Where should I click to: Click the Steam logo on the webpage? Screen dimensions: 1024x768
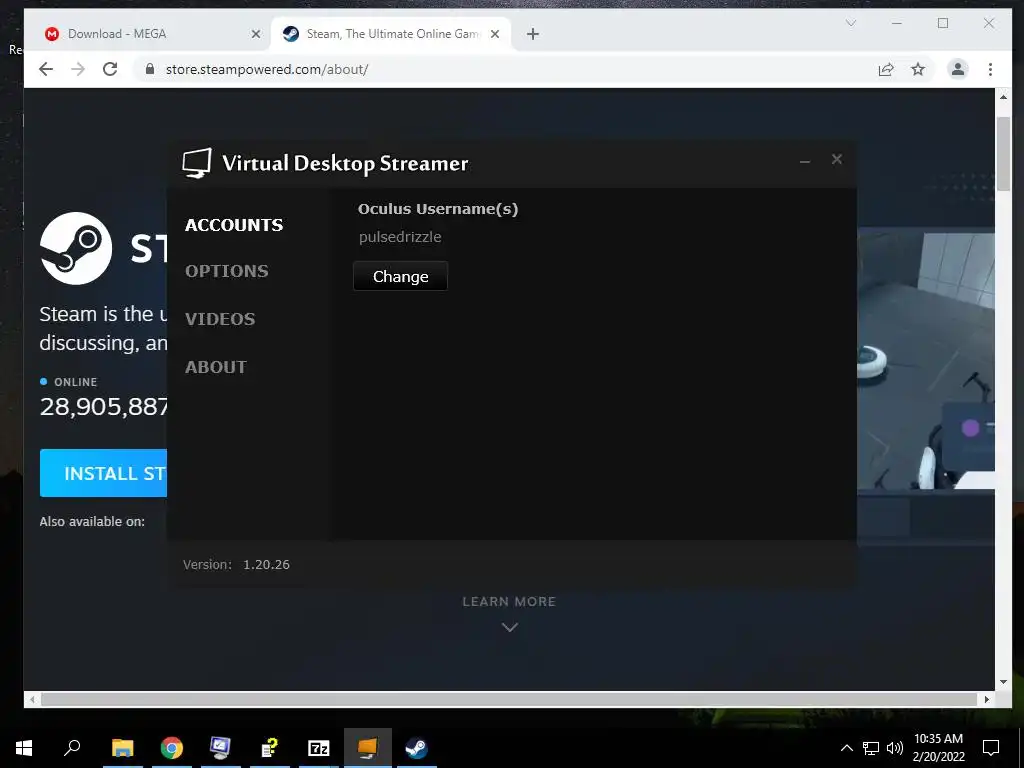click(76, 248)
